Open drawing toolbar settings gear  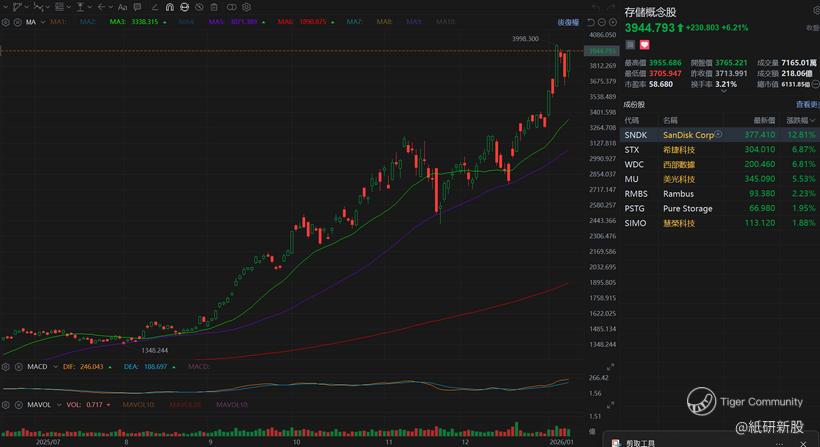tap(246, 7)
